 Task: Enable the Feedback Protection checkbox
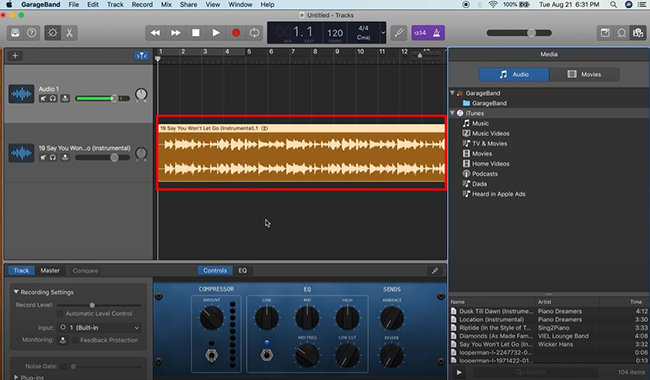(75, 340)
